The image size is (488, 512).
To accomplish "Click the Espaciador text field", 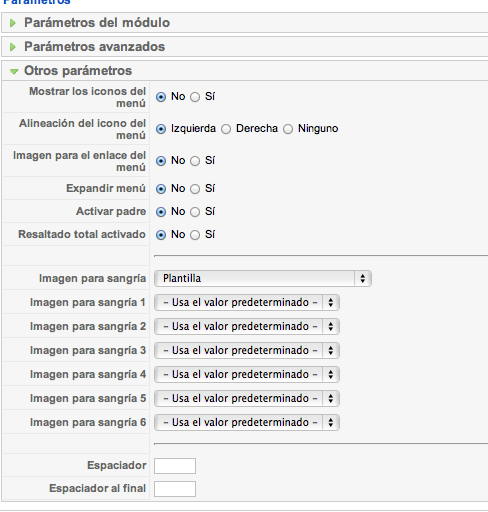I will [175, 466].
